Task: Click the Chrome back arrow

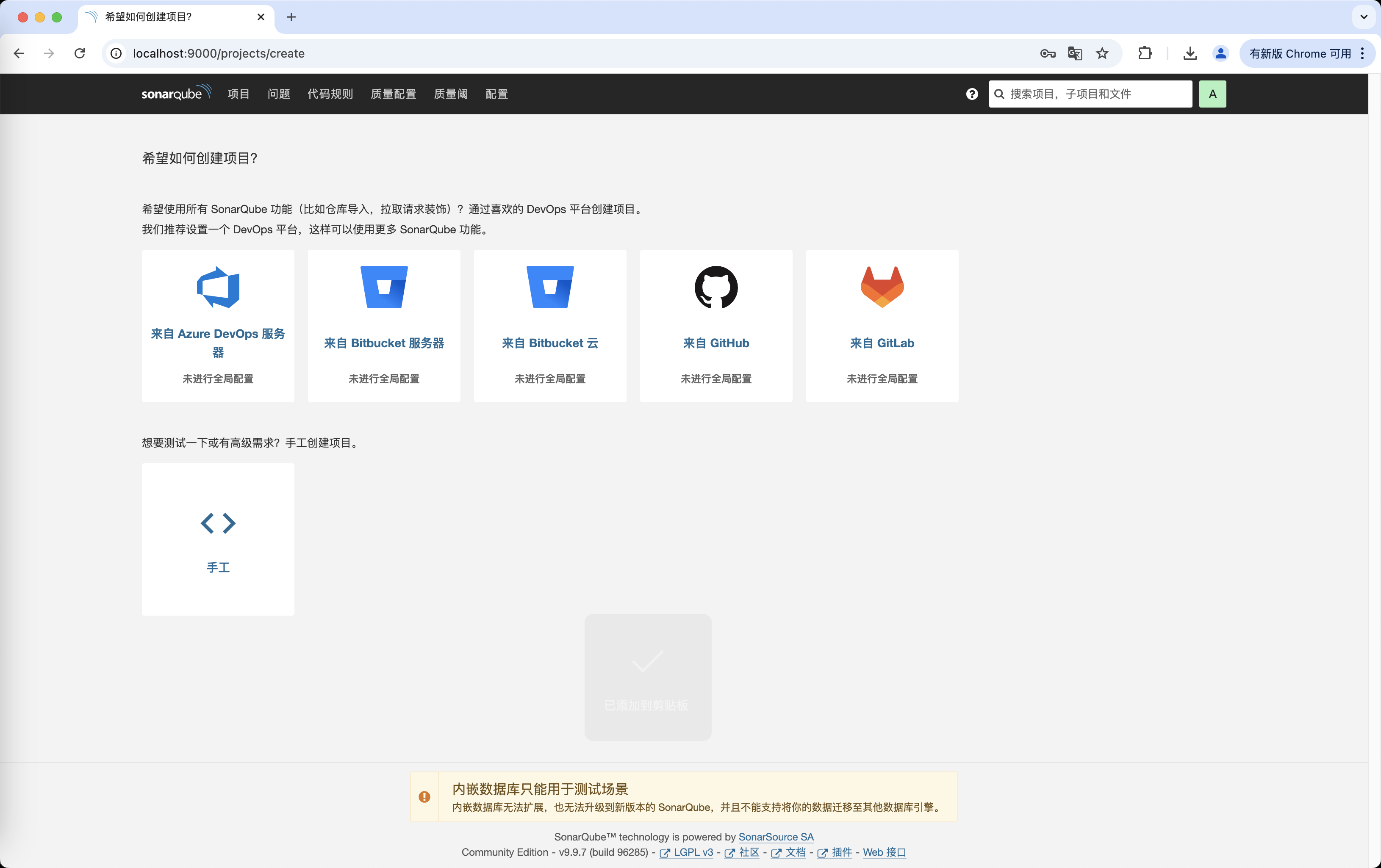Action: point(19,53)
